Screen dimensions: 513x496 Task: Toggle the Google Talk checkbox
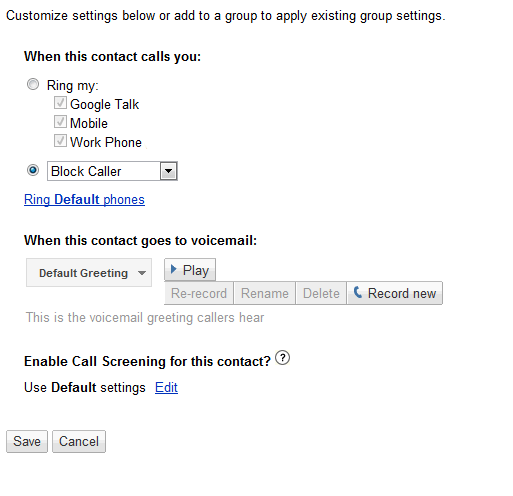60,103
